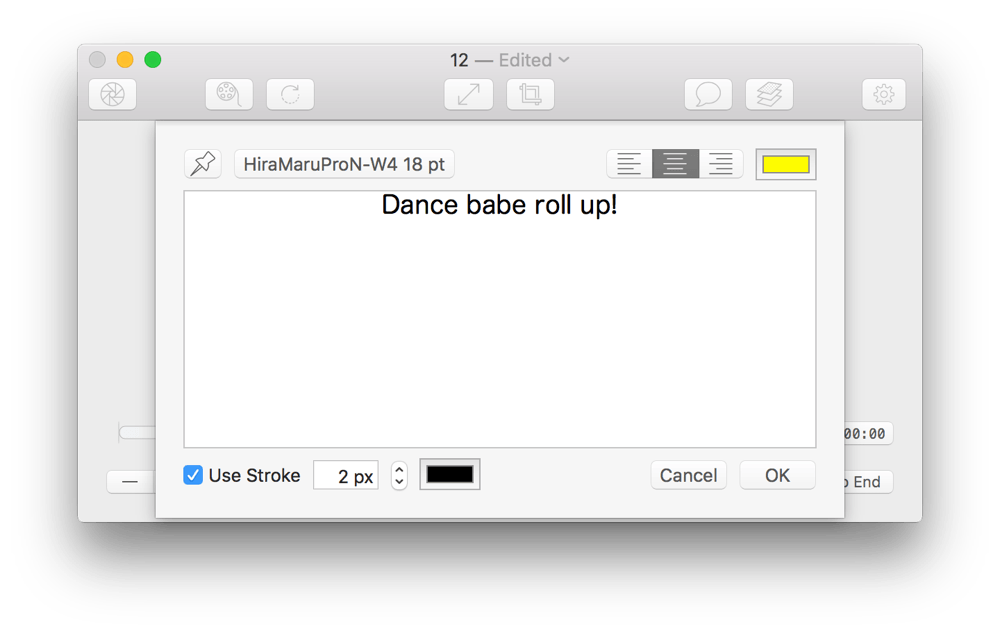Open the film reel recording tool
This screenshot has width=1000, height=633.
tap(229, 94)
